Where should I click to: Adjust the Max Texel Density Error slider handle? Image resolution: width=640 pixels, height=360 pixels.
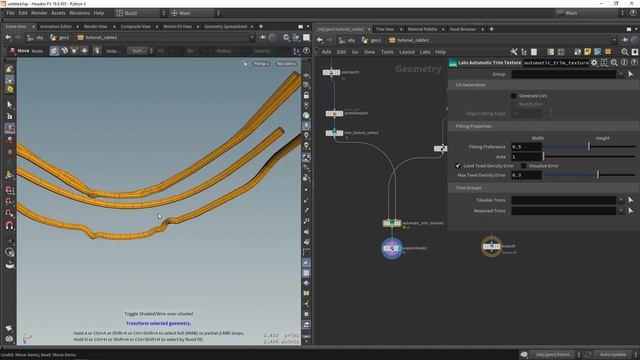coord(598,175)
